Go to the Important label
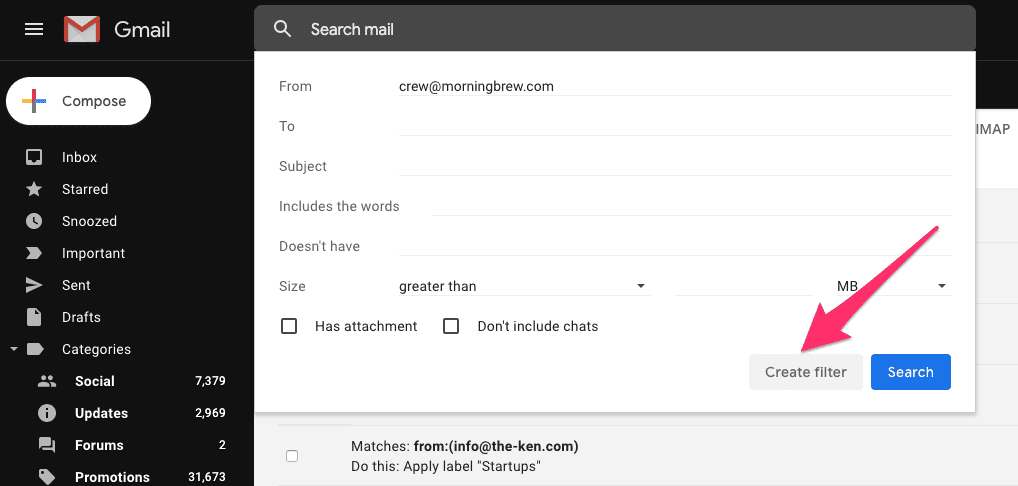Image resolution: width=1018 pixels, height=486 pixels. 93,254
